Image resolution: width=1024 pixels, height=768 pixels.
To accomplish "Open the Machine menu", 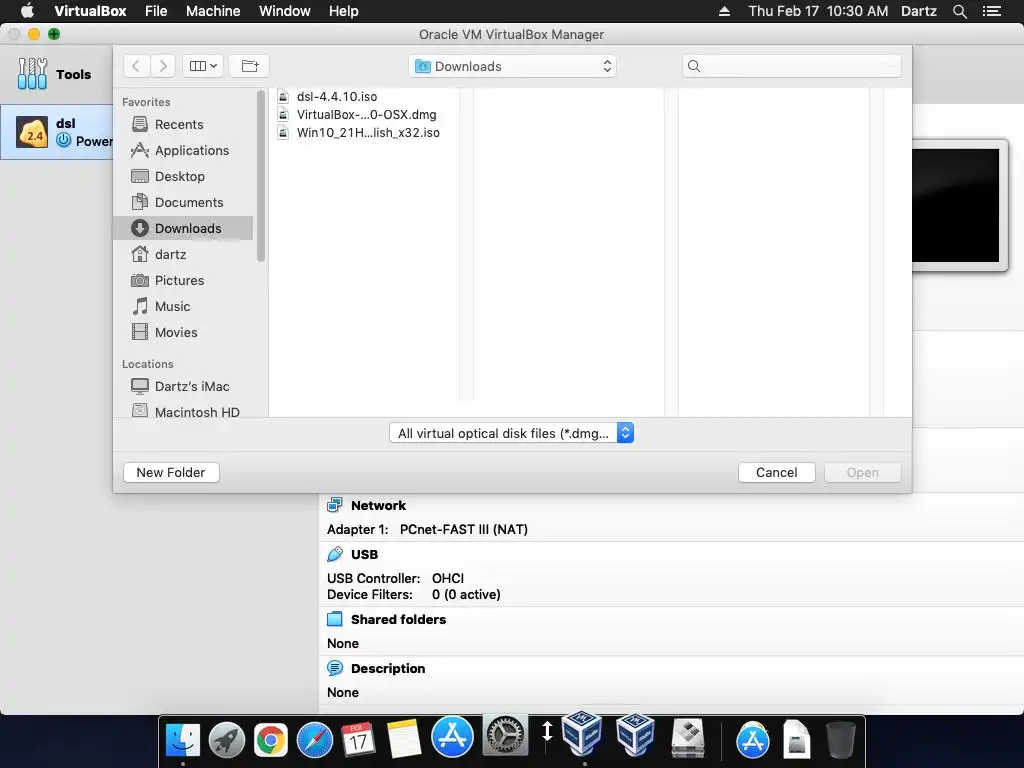I will 213,11.
